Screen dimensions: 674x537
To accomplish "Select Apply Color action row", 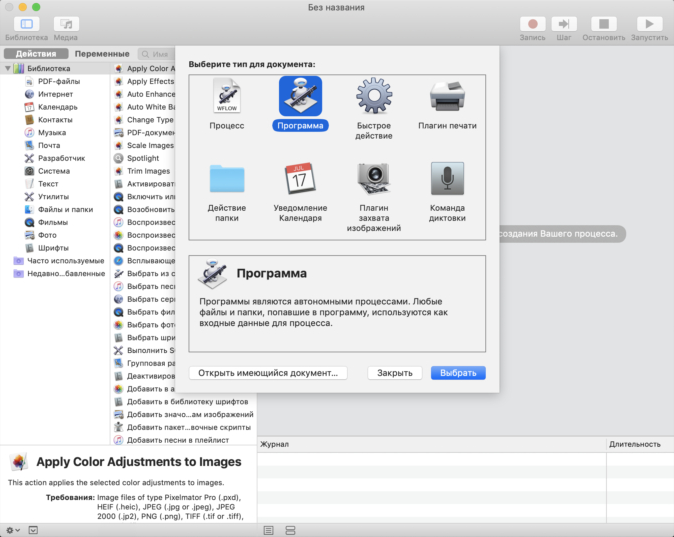I will pyautogui.click(x=144, y=68).
